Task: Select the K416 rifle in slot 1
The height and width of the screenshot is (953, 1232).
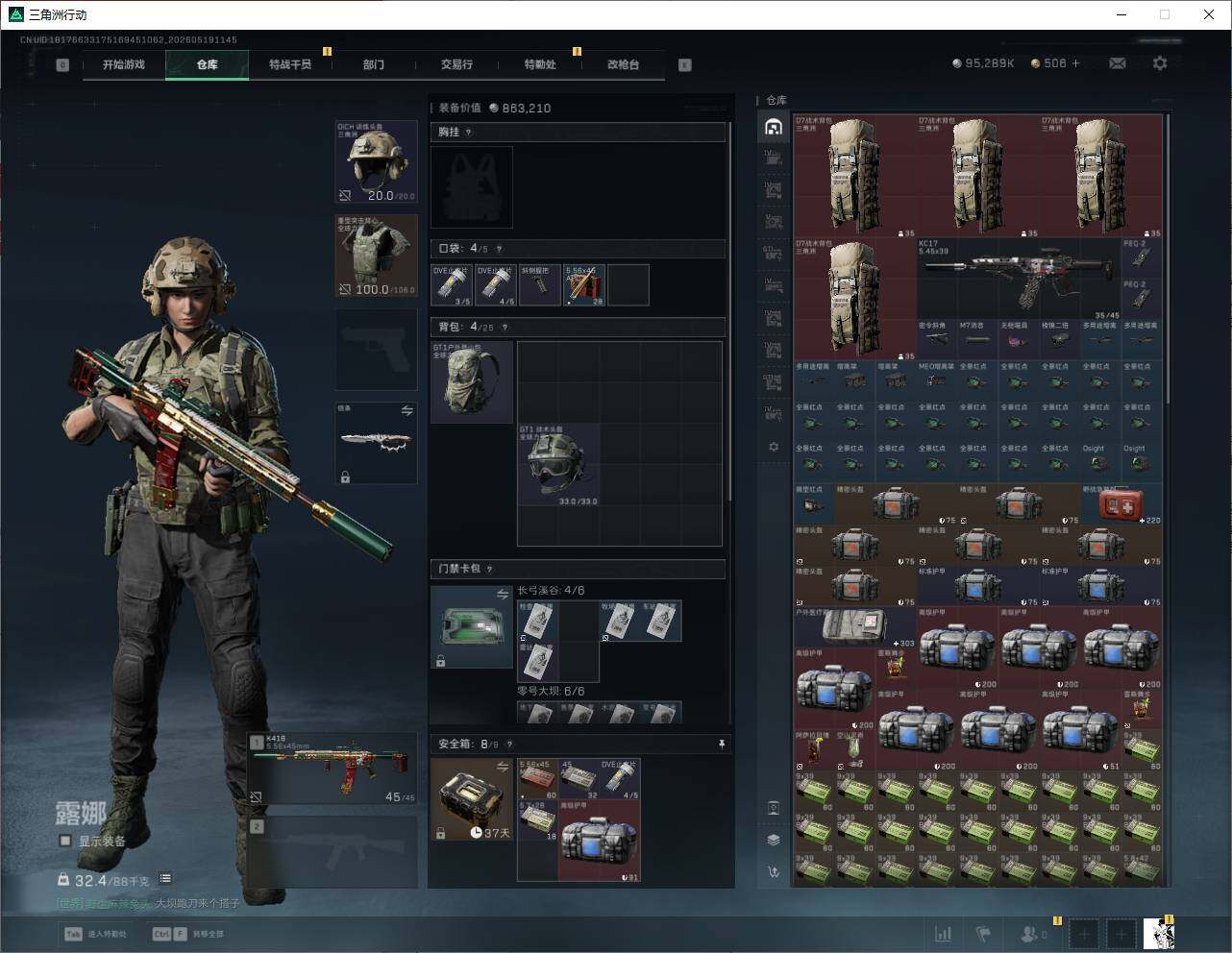Action: 333,769
